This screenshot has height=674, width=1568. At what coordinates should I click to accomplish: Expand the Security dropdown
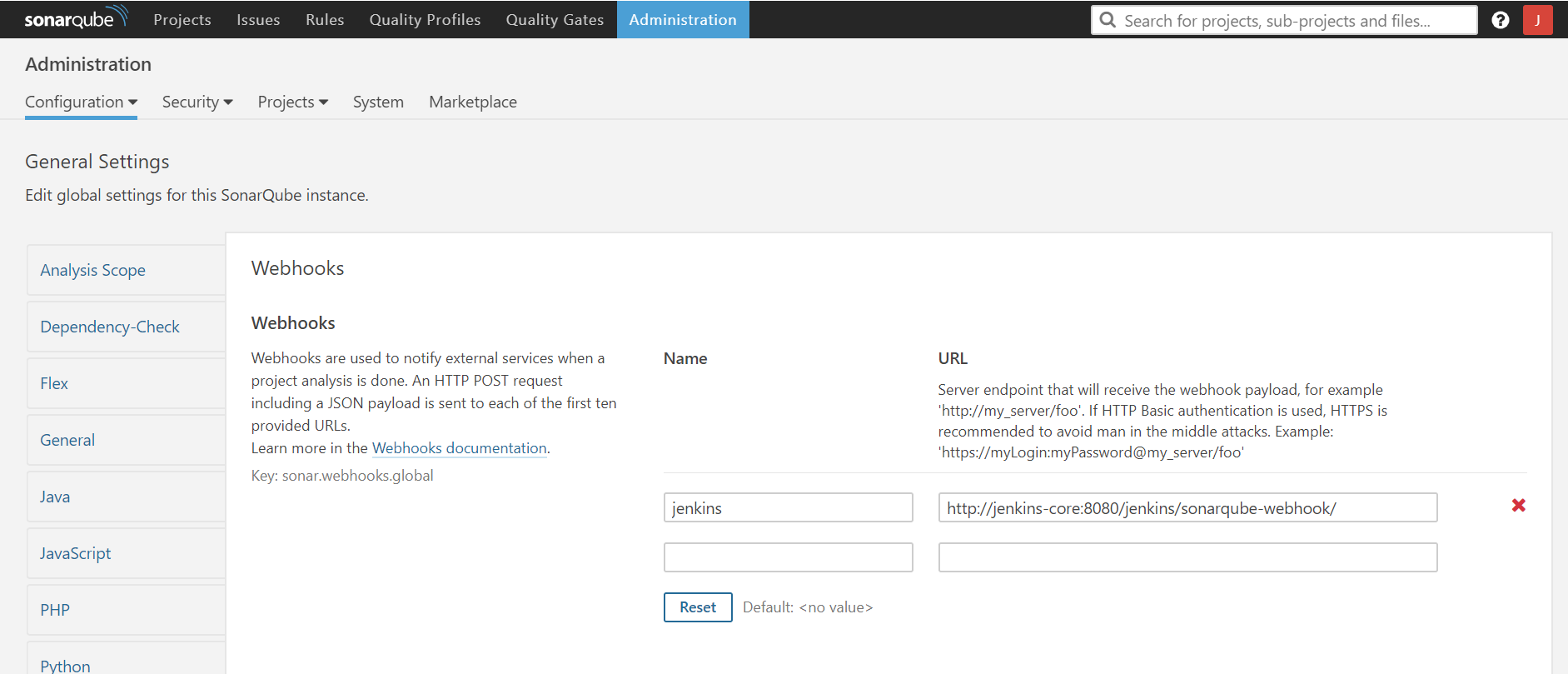197,102
